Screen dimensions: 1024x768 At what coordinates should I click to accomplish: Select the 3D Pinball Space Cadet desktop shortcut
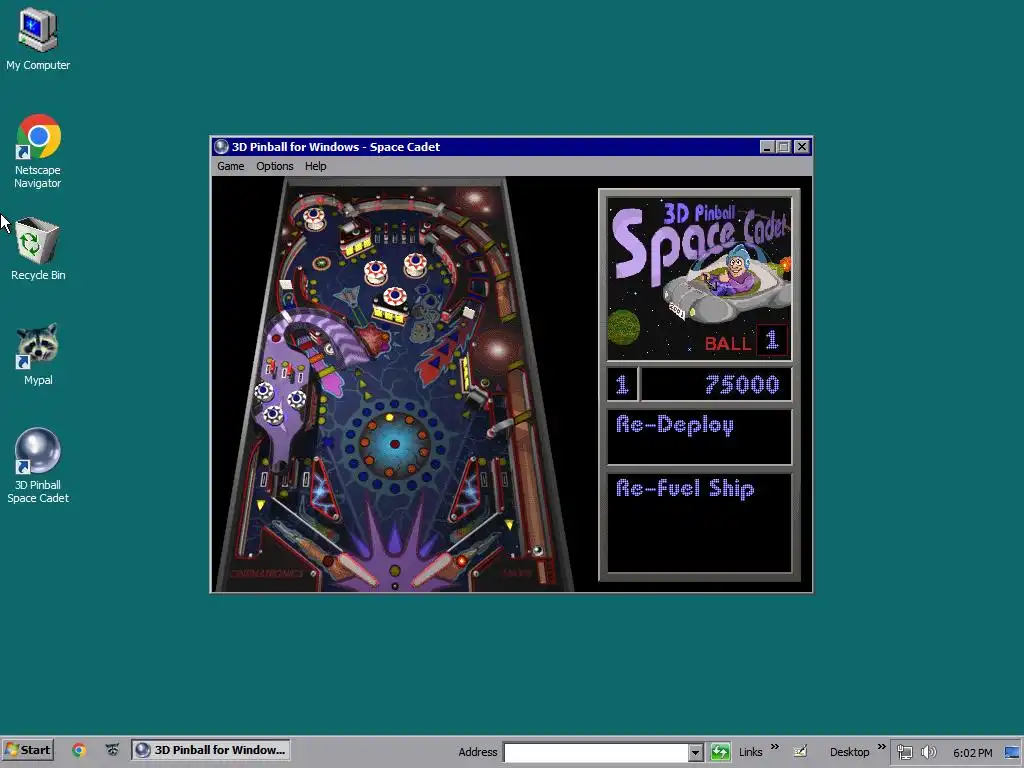(x=38, y=466)
